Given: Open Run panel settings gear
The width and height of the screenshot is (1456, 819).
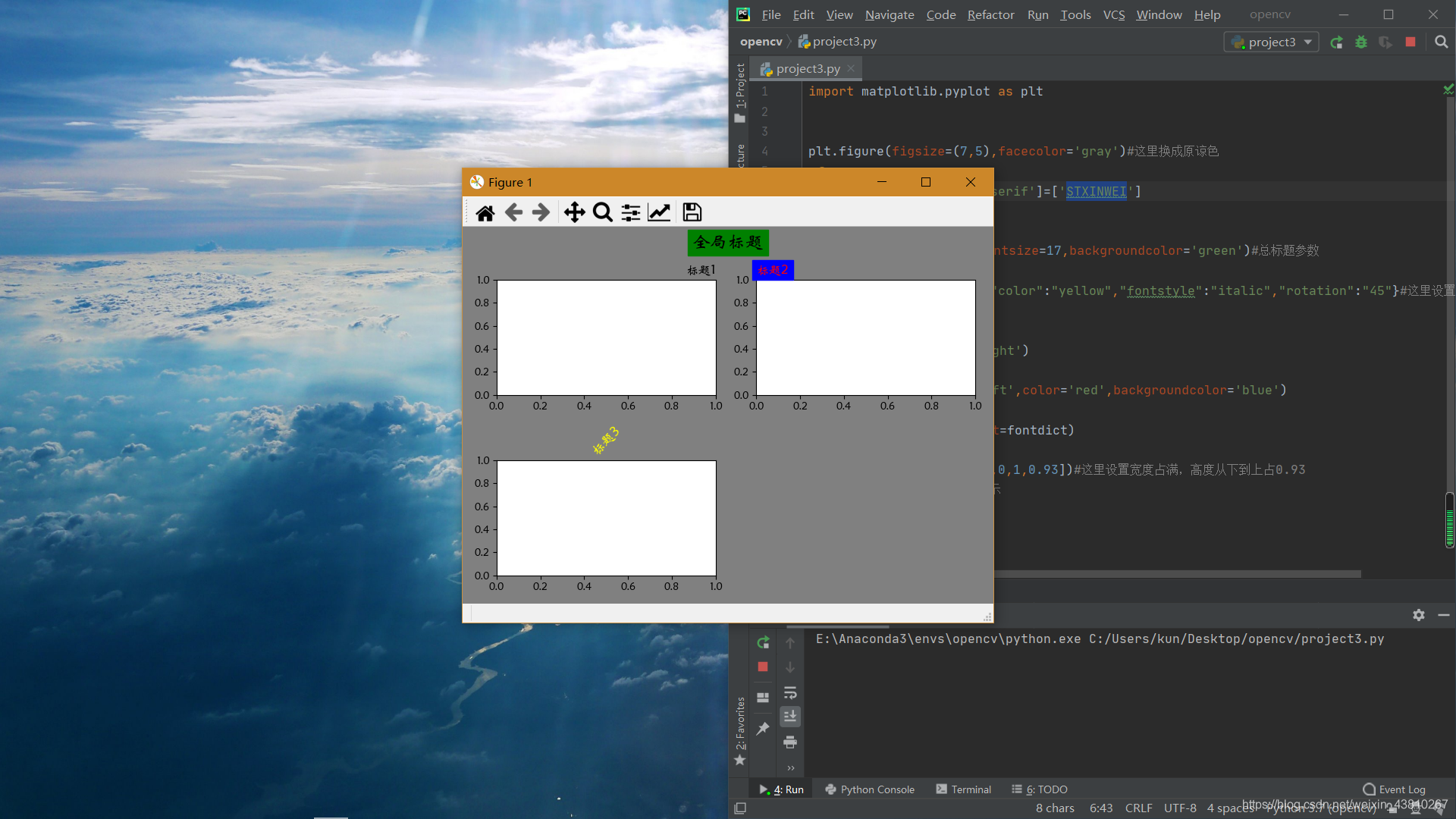Looking at the screenshot, I should pyautogui.click(x=1419, y=615).
